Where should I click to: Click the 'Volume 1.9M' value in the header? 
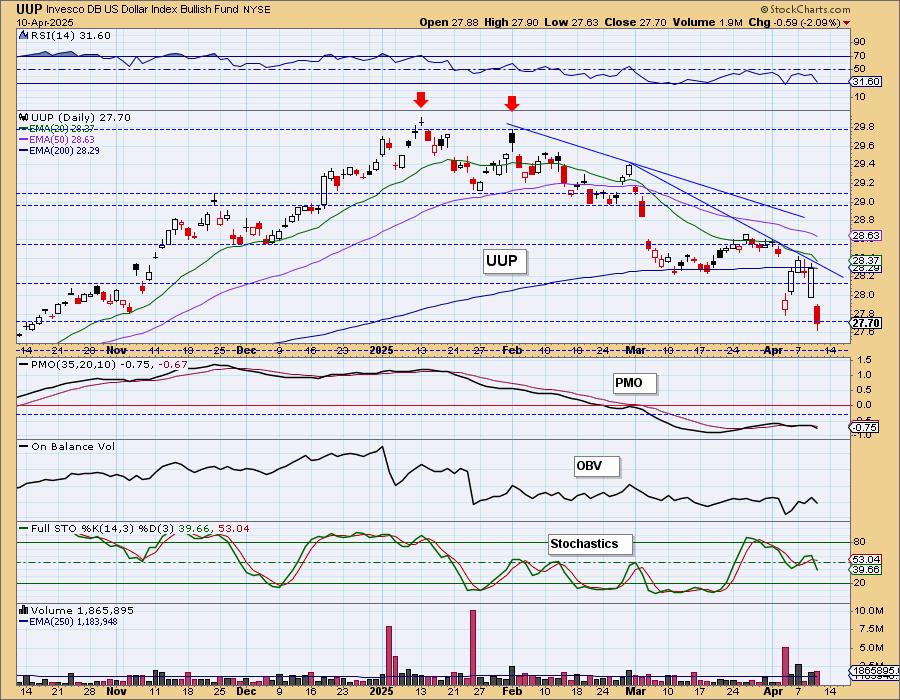coord(708,22)
